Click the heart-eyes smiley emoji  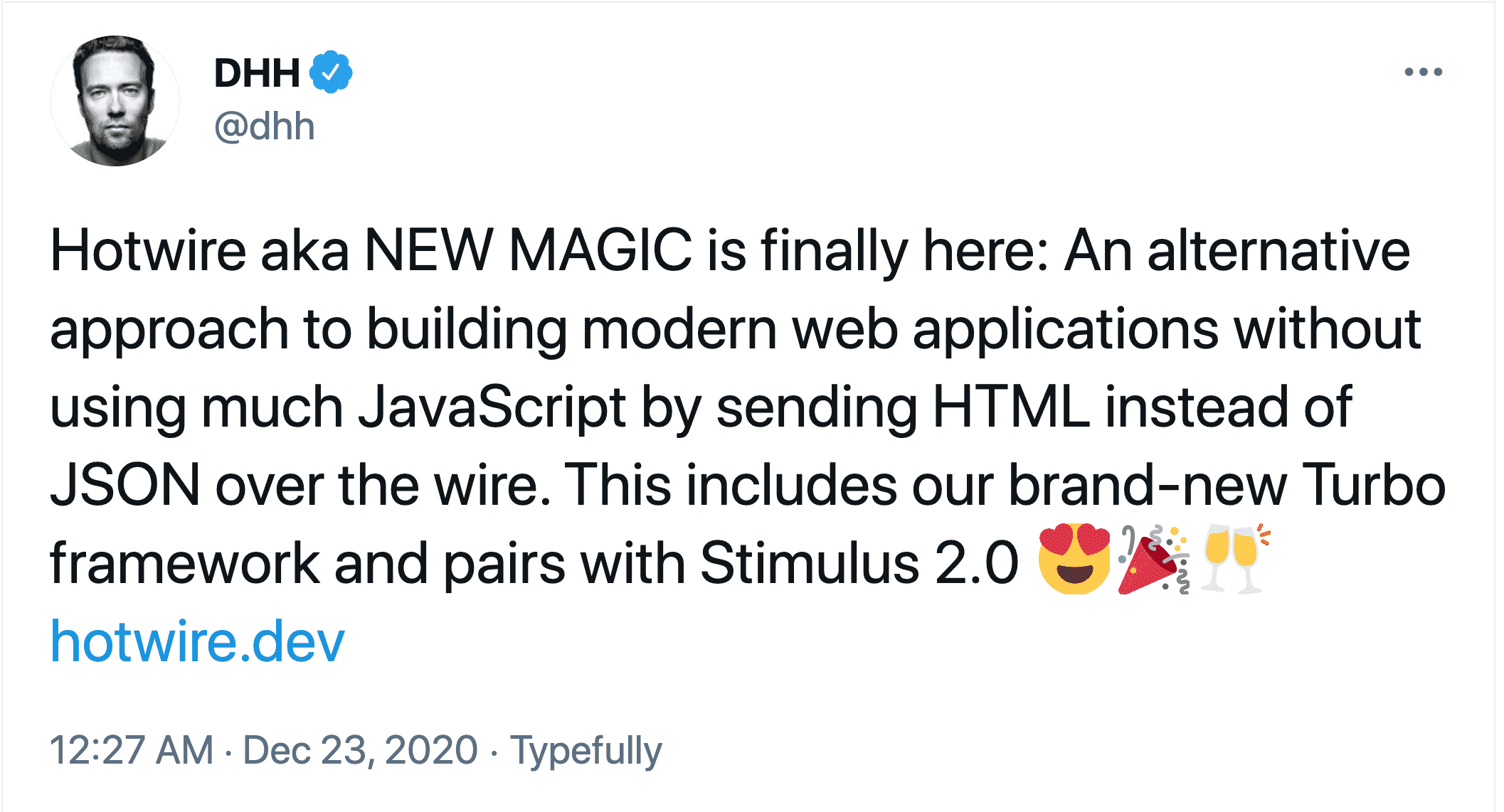click(1074, 560)
